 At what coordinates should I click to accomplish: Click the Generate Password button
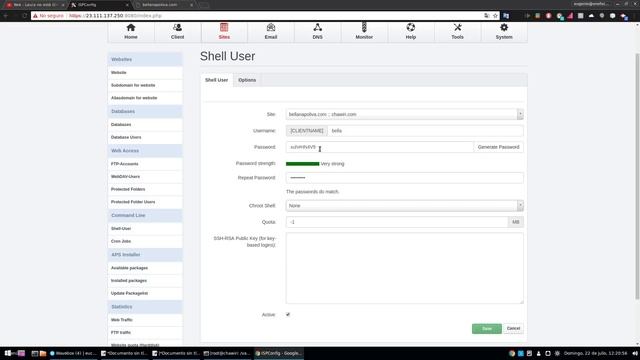click(498, 147)
